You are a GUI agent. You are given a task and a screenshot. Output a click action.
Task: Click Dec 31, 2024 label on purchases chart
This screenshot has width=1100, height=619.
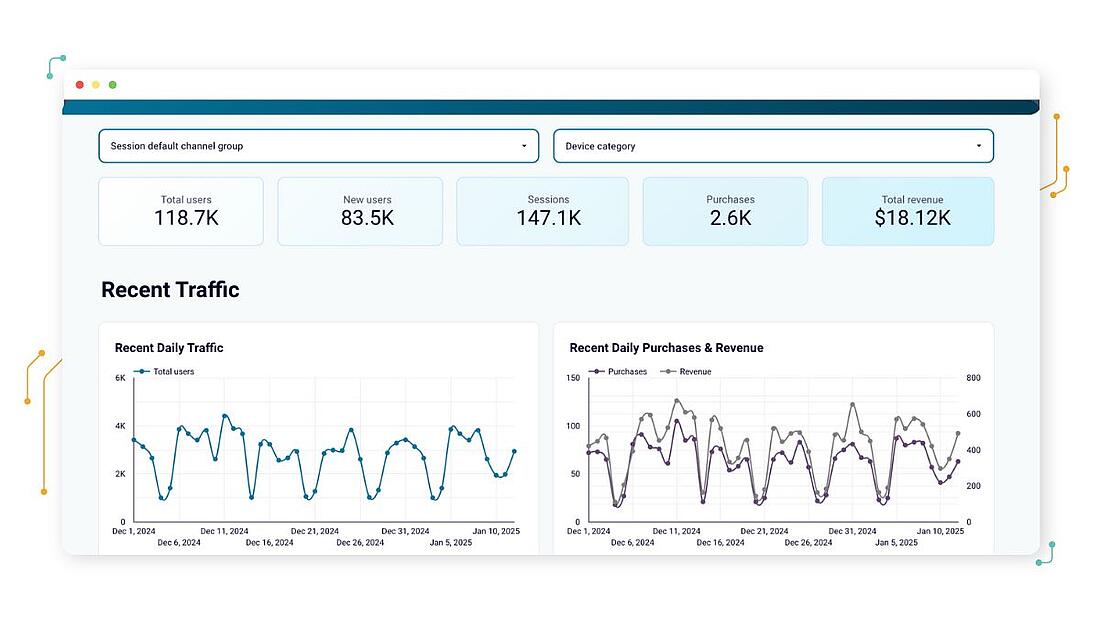(852, 531)
